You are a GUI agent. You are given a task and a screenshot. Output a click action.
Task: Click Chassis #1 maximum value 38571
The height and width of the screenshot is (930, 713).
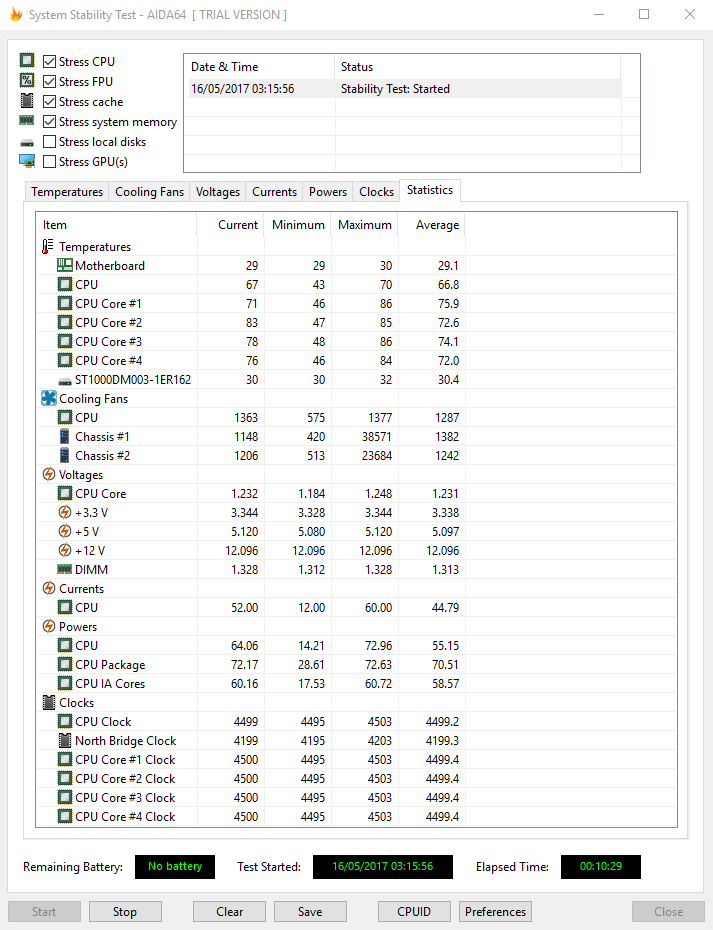click(377, 437)
